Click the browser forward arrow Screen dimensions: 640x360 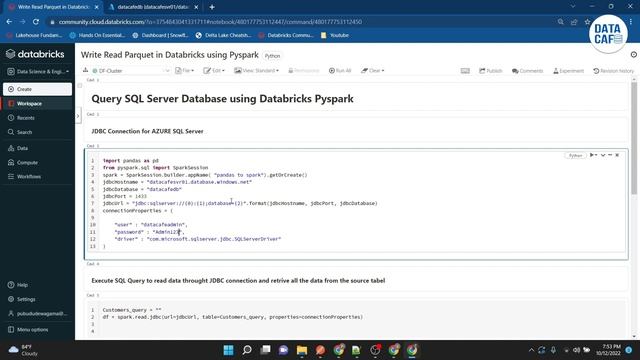pyautogui.click(x=22, y=22)
